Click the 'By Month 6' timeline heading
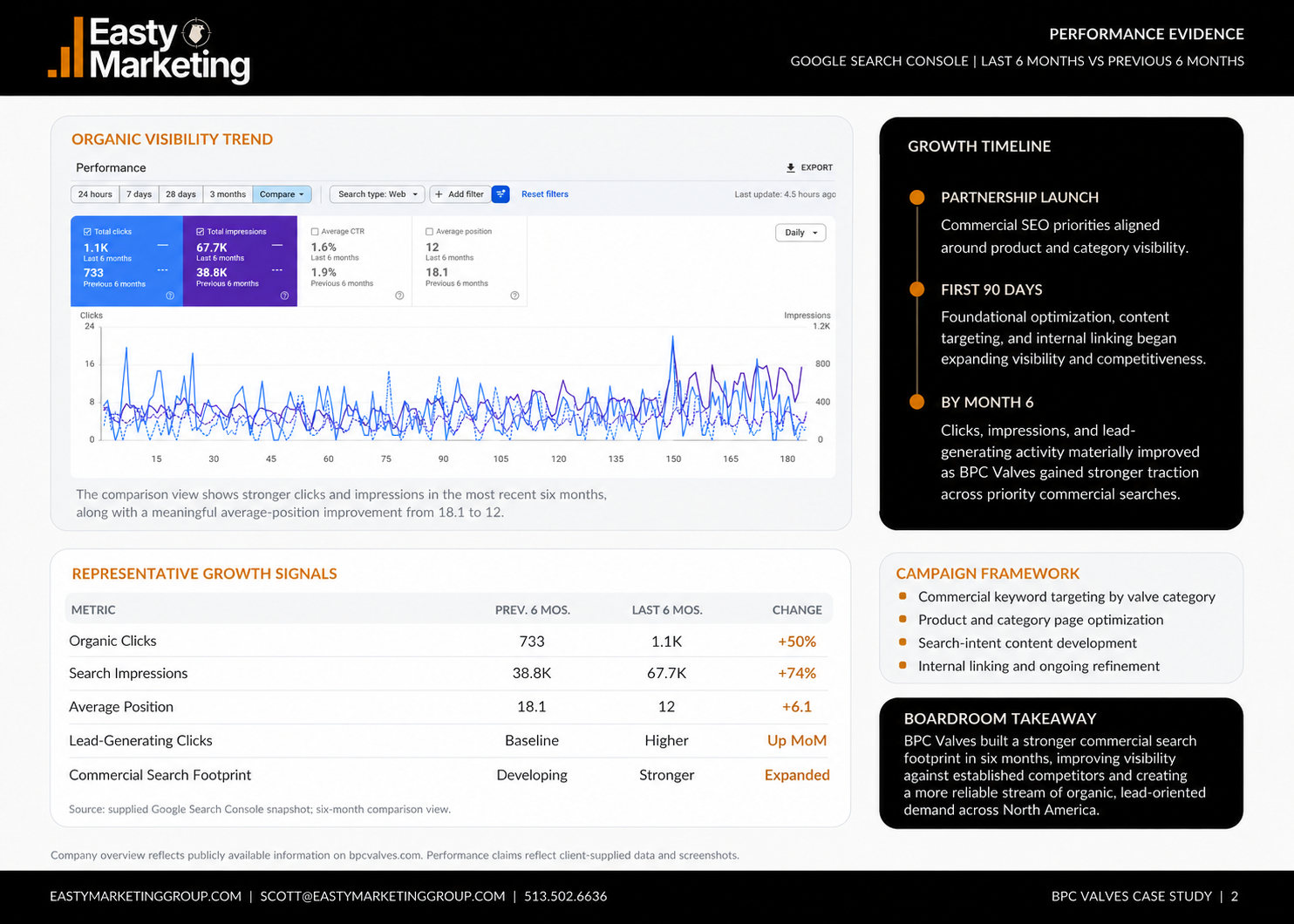This screenshot has height=924, width=1294. coord(987,402)
